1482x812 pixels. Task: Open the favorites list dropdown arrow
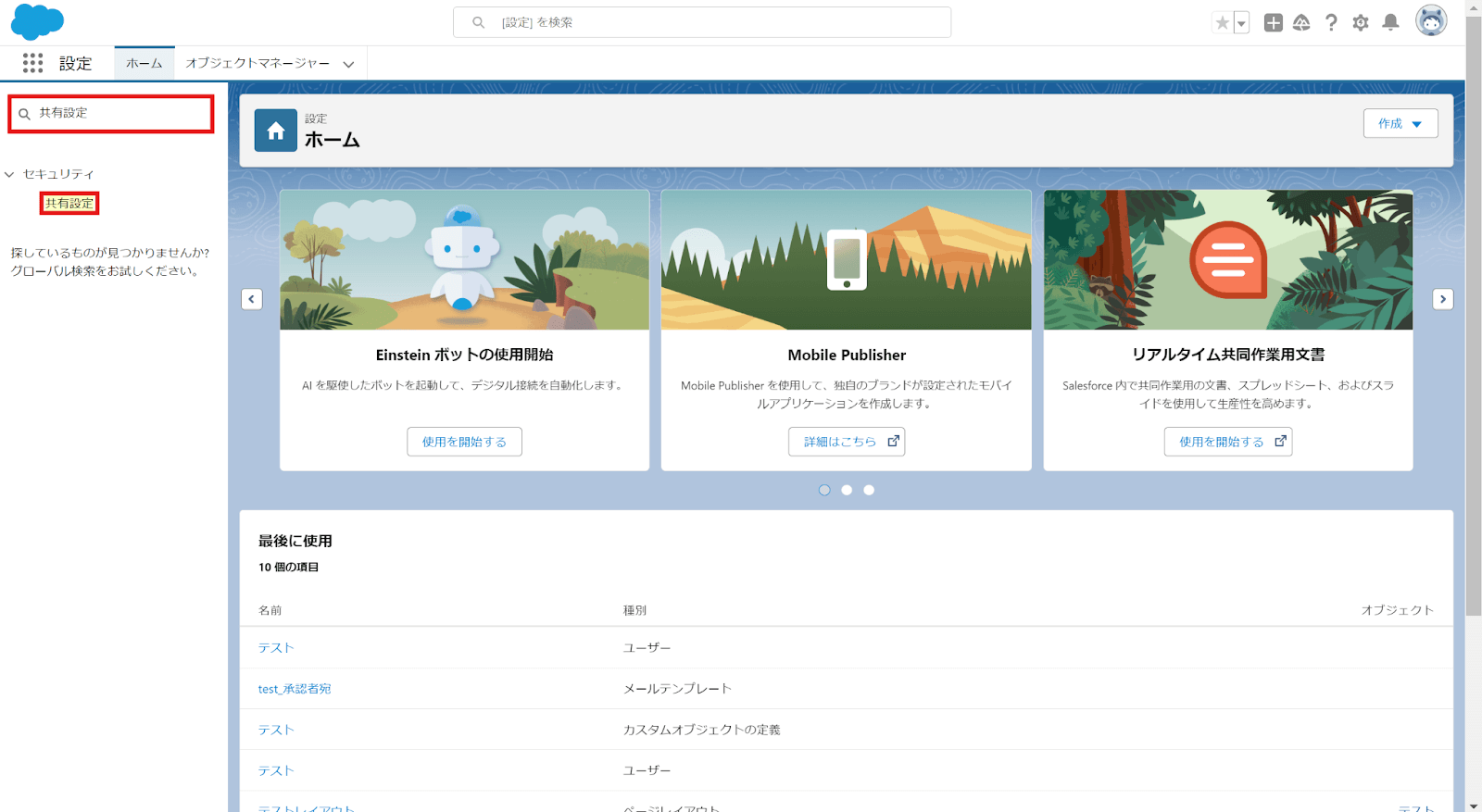(1242, 23)
